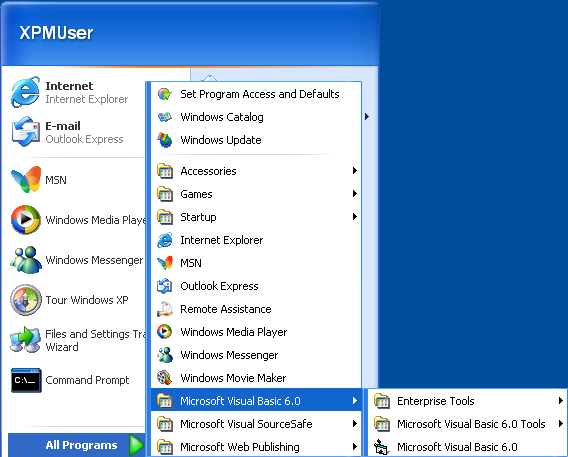Screen dimensions: 568x457
Task: Click the Set Program Access and Defaults icon
Action: click(x=165, y=94)
